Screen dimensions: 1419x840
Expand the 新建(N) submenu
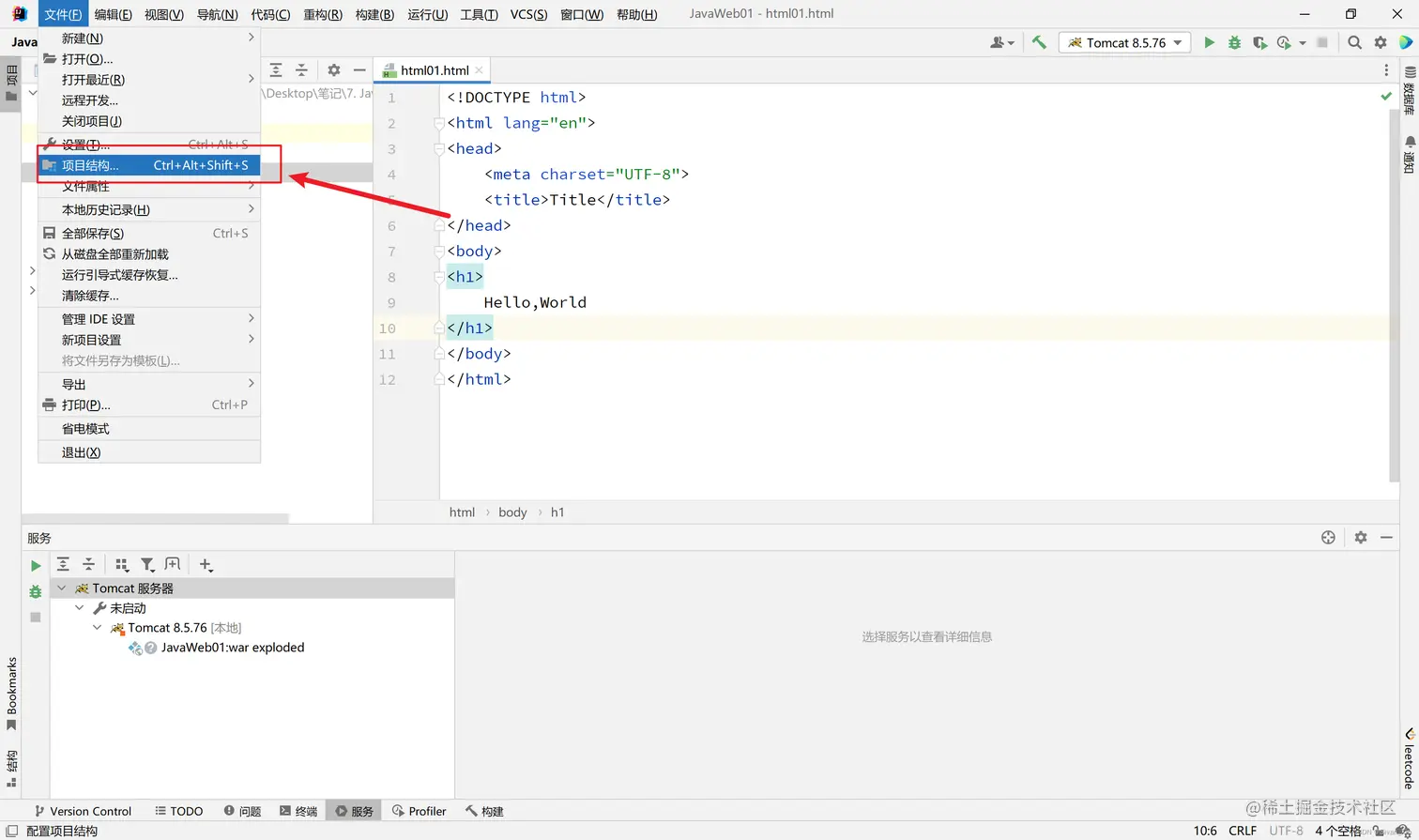(149, 38)
